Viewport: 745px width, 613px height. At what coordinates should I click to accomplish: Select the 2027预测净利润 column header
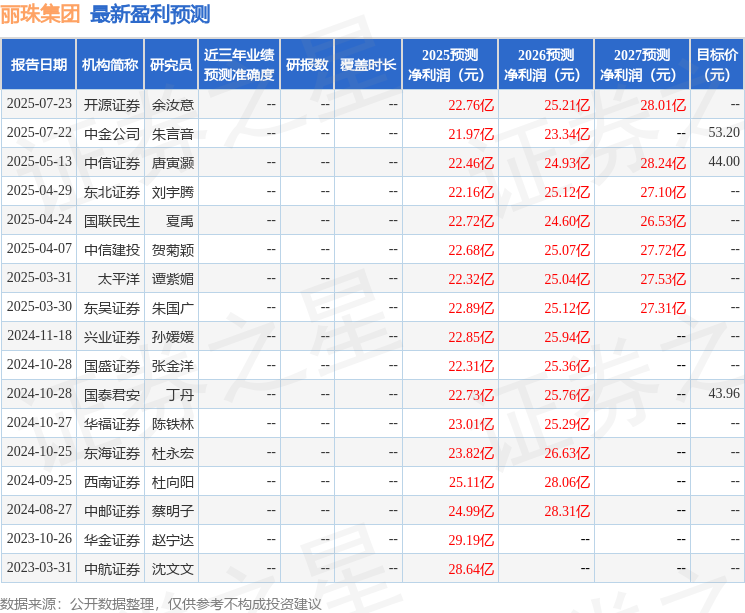point(642,65)
